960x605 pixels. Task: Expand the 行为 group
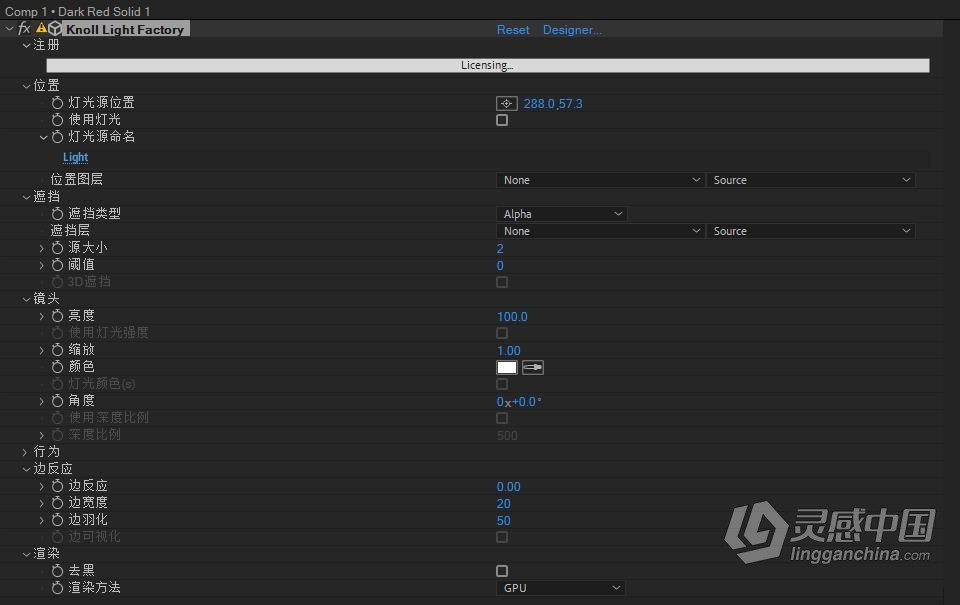pyautogui.click(x=25, y=452)
